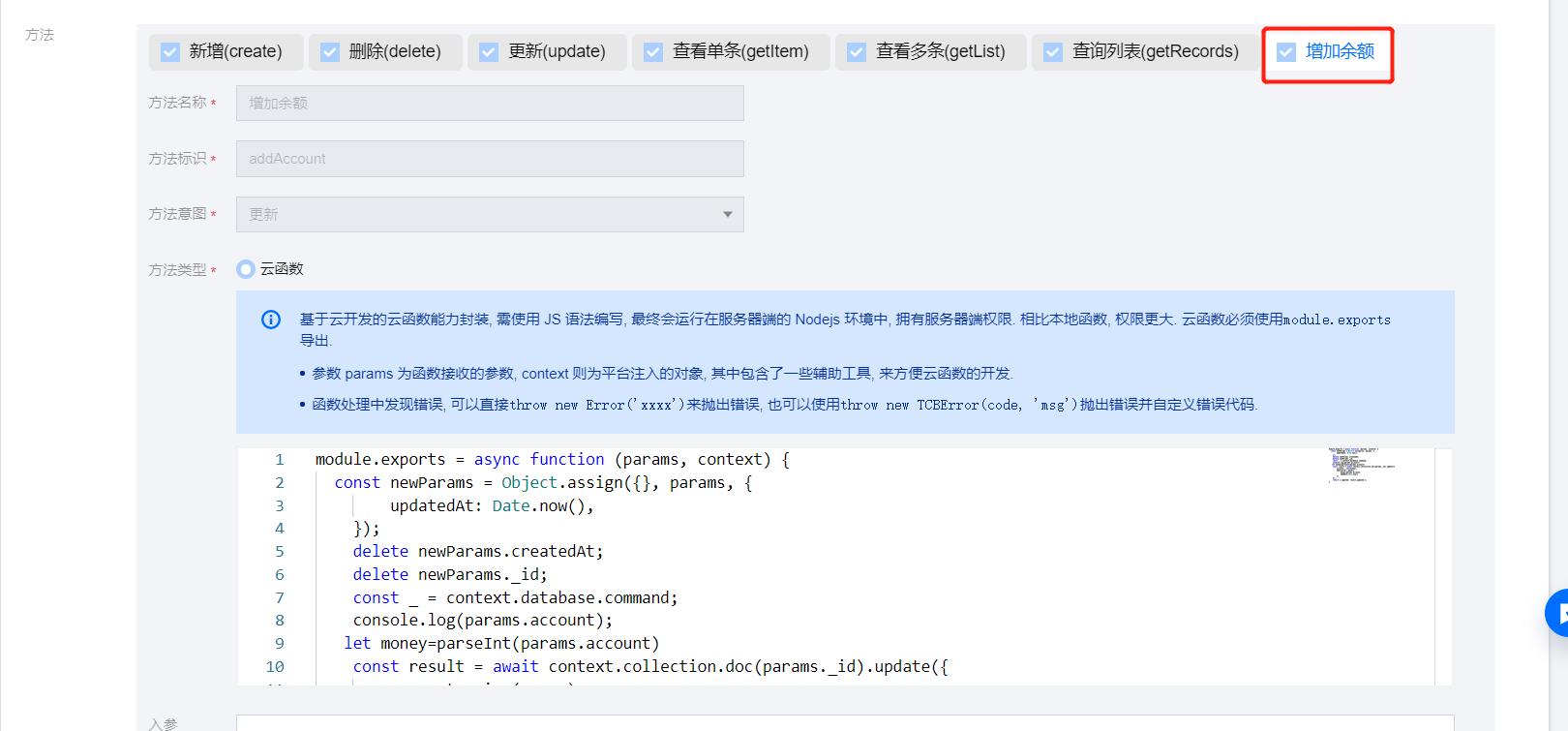Click the 入参 input area
This screenshot has height=731, width=1568.
(x=845, y=723)
